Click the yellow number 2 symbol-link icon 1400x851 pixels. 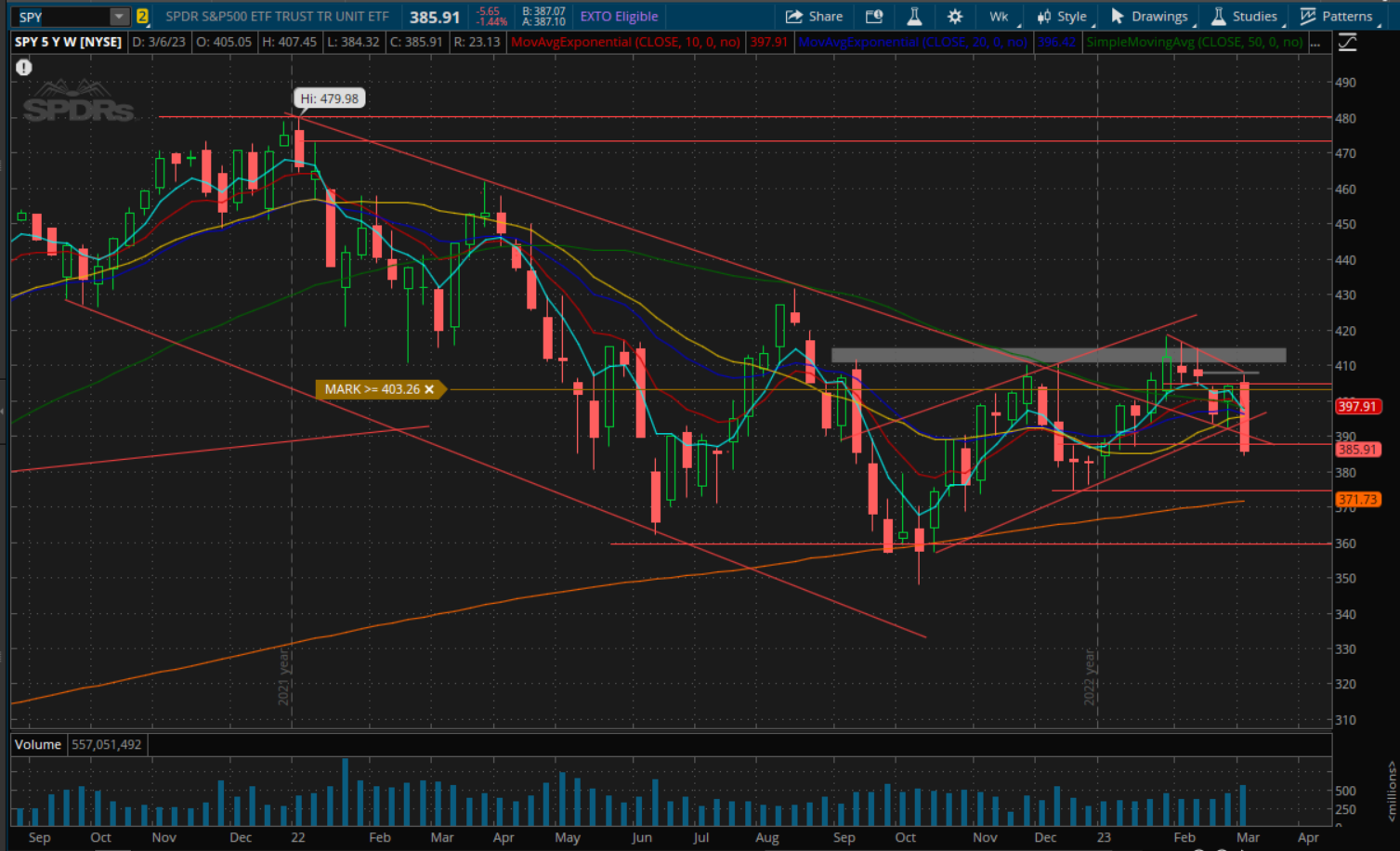pos(142,17)
